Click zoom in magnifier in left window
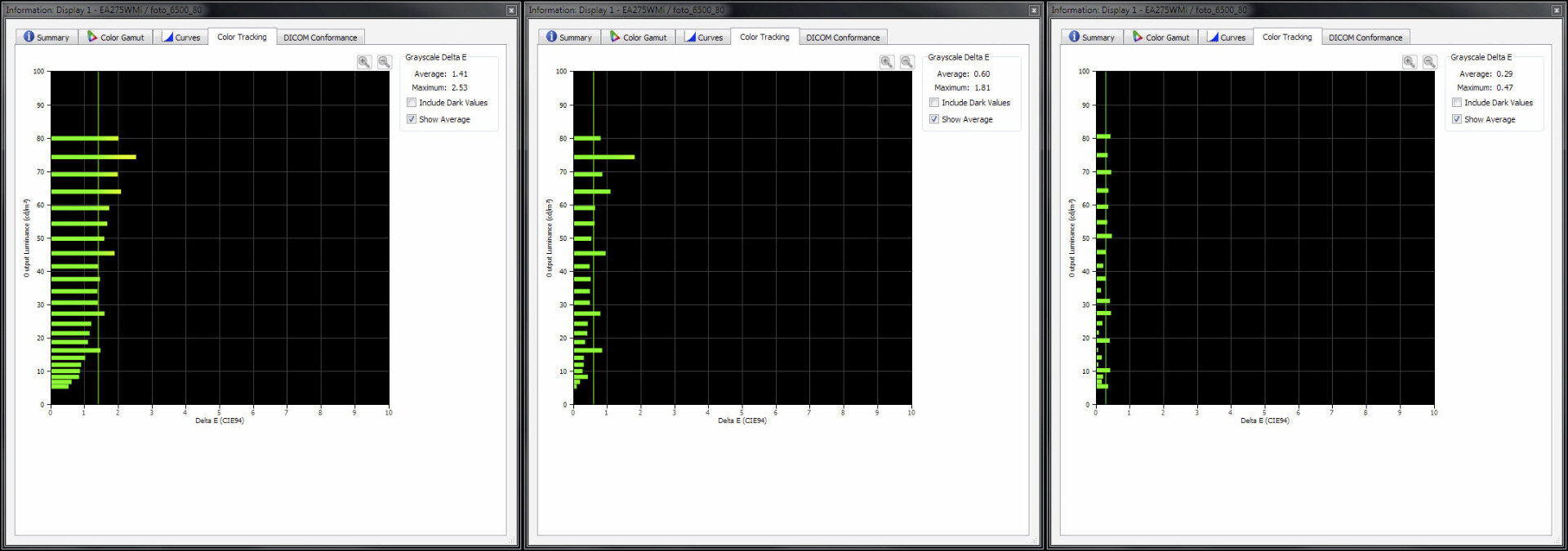The height and width of the screenshot is (551, 1568). [x=364, y=62]
